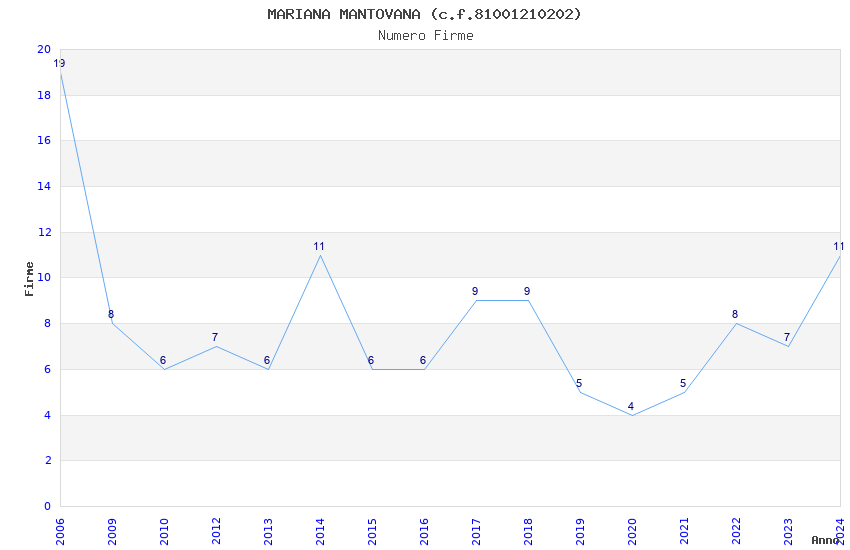This screenshot has width=850, height=550.
Task: Click the subtitle Numero Firme
Action: coord(426,36)
